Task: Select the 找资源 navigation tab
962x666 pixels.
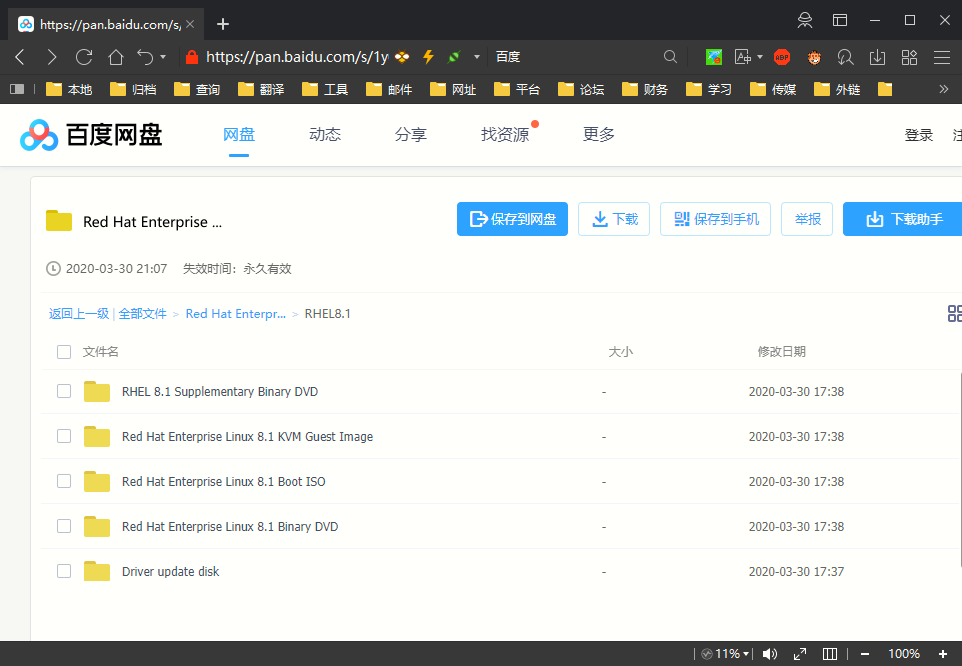Action: [505, 134]
